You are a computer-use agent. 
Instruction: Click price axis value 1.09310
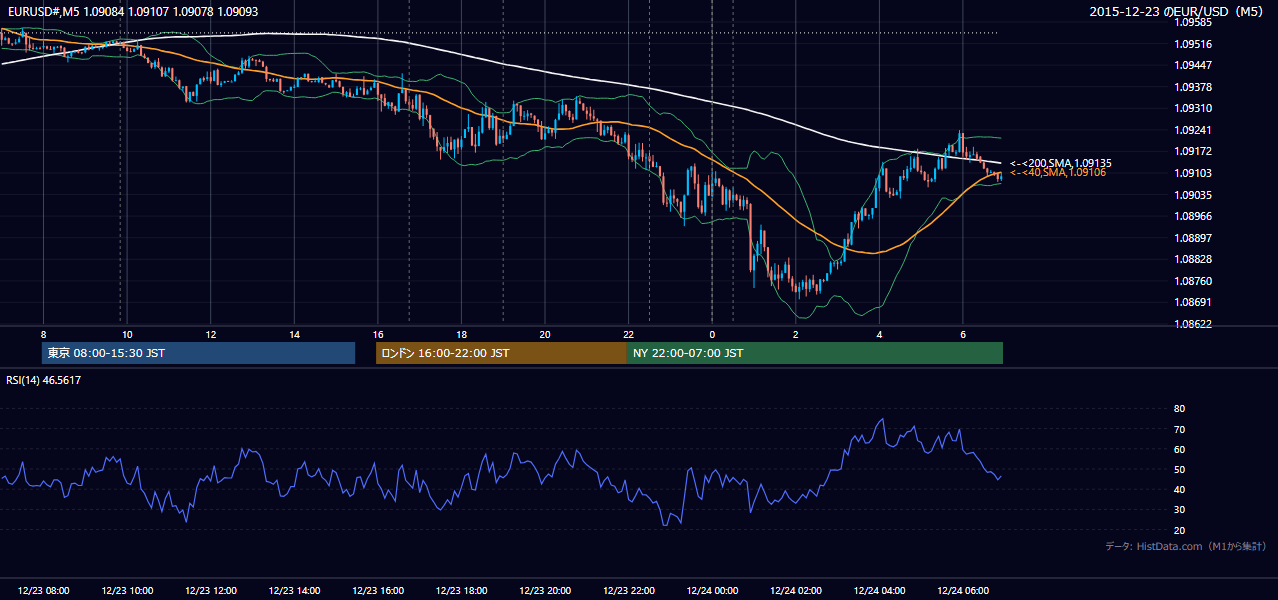point(1193,108)
